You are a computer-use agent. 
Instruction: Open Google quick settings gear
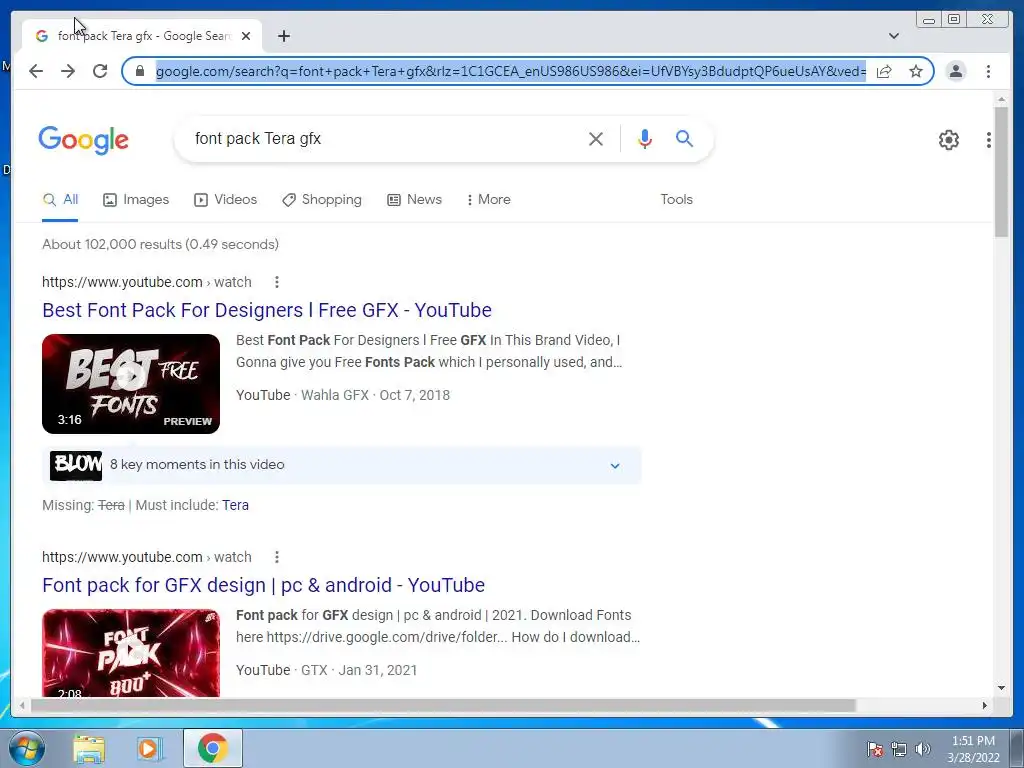coord(948,140)
